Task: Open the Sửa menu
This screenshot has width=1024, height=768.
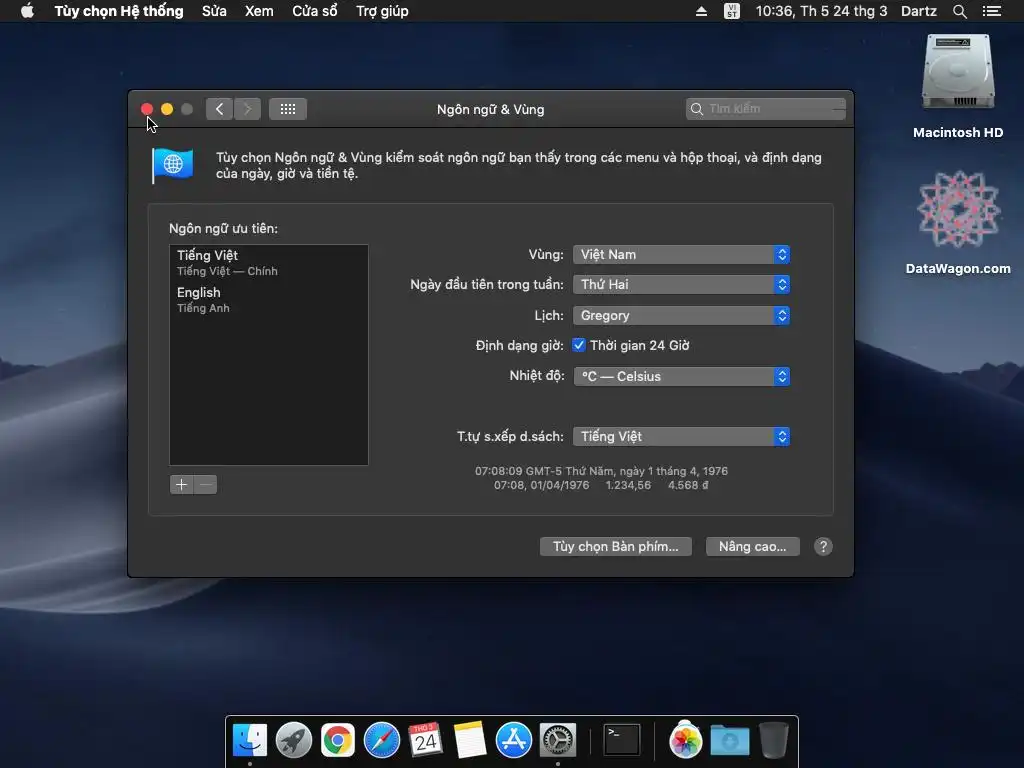Action: [x=214, y=11]
